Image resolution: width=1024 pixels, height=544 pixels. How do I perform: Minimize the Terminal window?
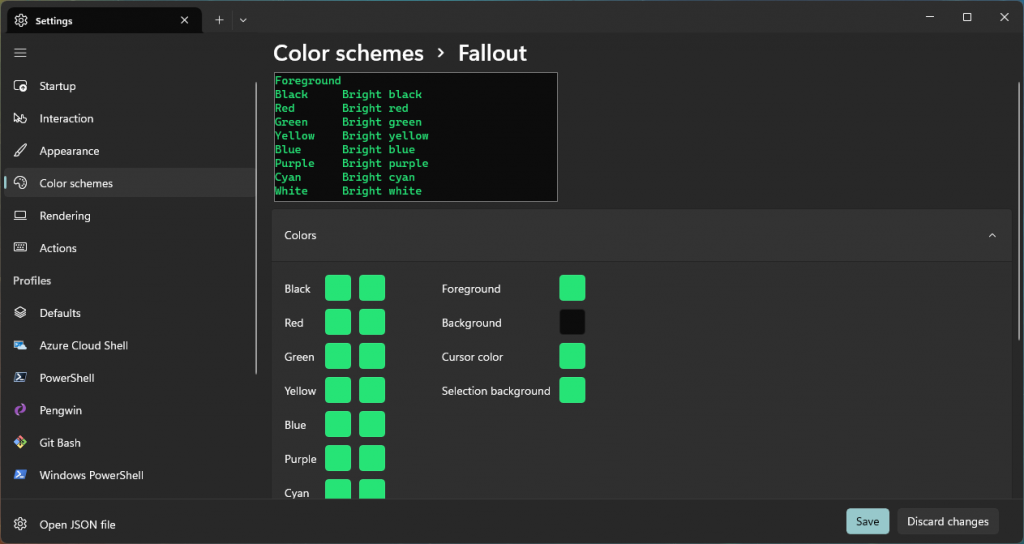(x=930, y=18)
